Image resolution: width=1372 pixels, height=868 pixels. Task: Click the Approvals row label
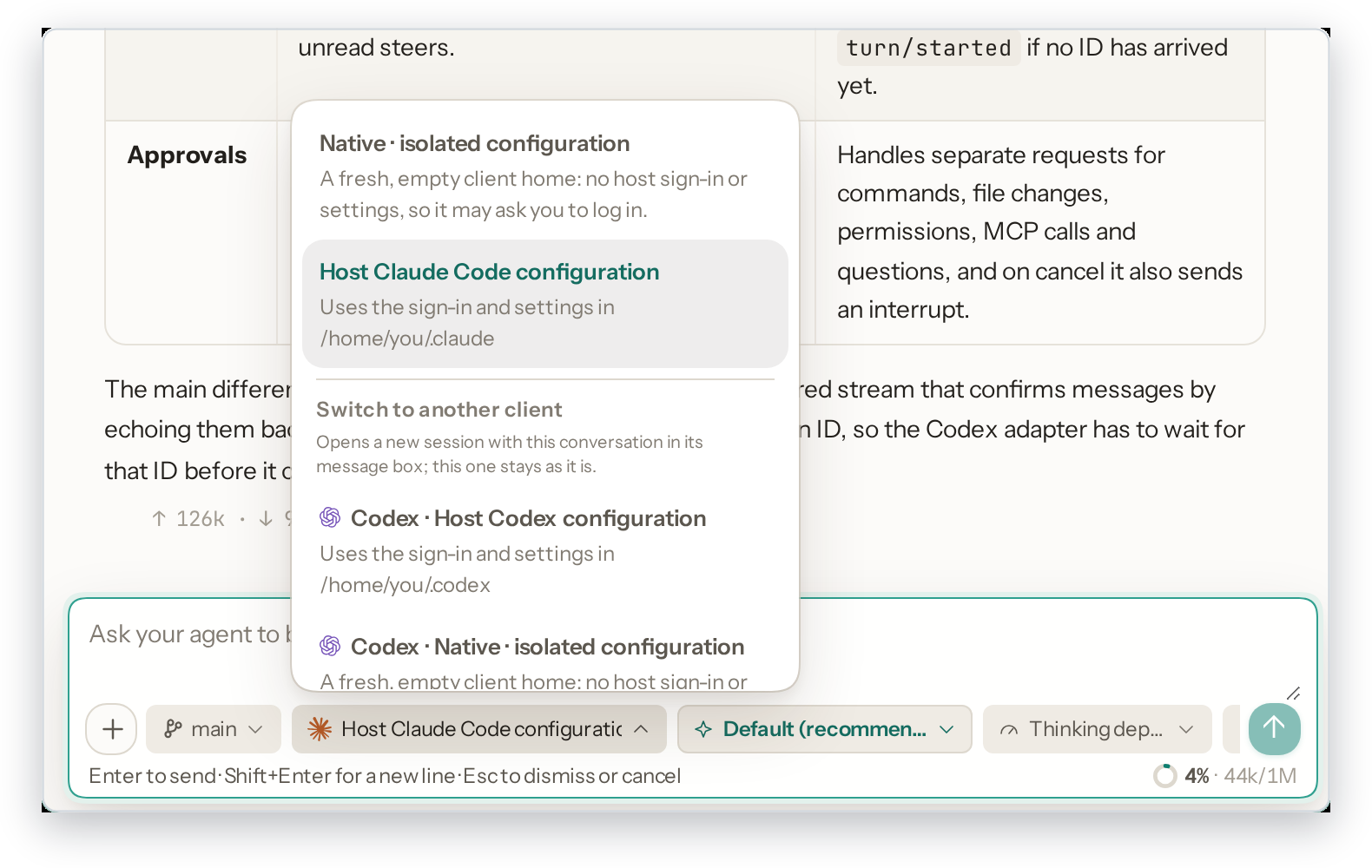187,155
